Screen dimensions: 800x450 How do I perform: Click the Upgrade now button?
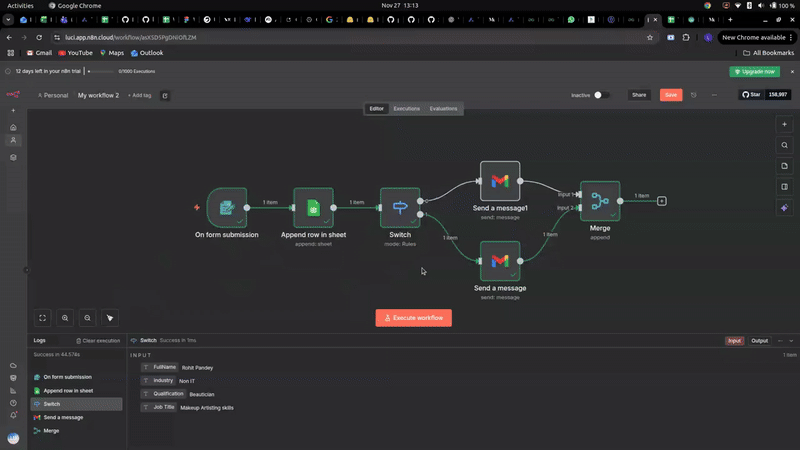755,71
